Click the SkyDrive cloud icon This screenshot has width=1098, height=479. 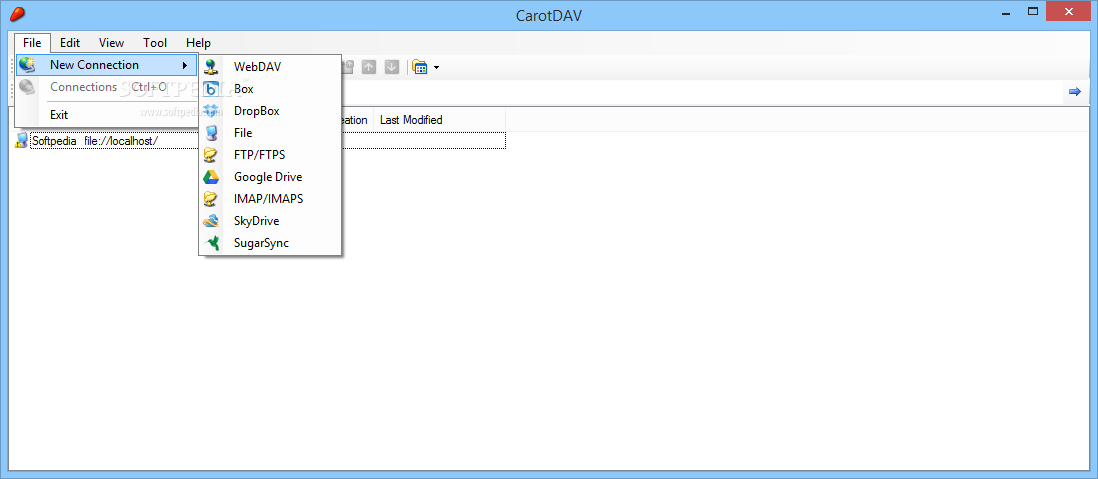coord(211,221)
